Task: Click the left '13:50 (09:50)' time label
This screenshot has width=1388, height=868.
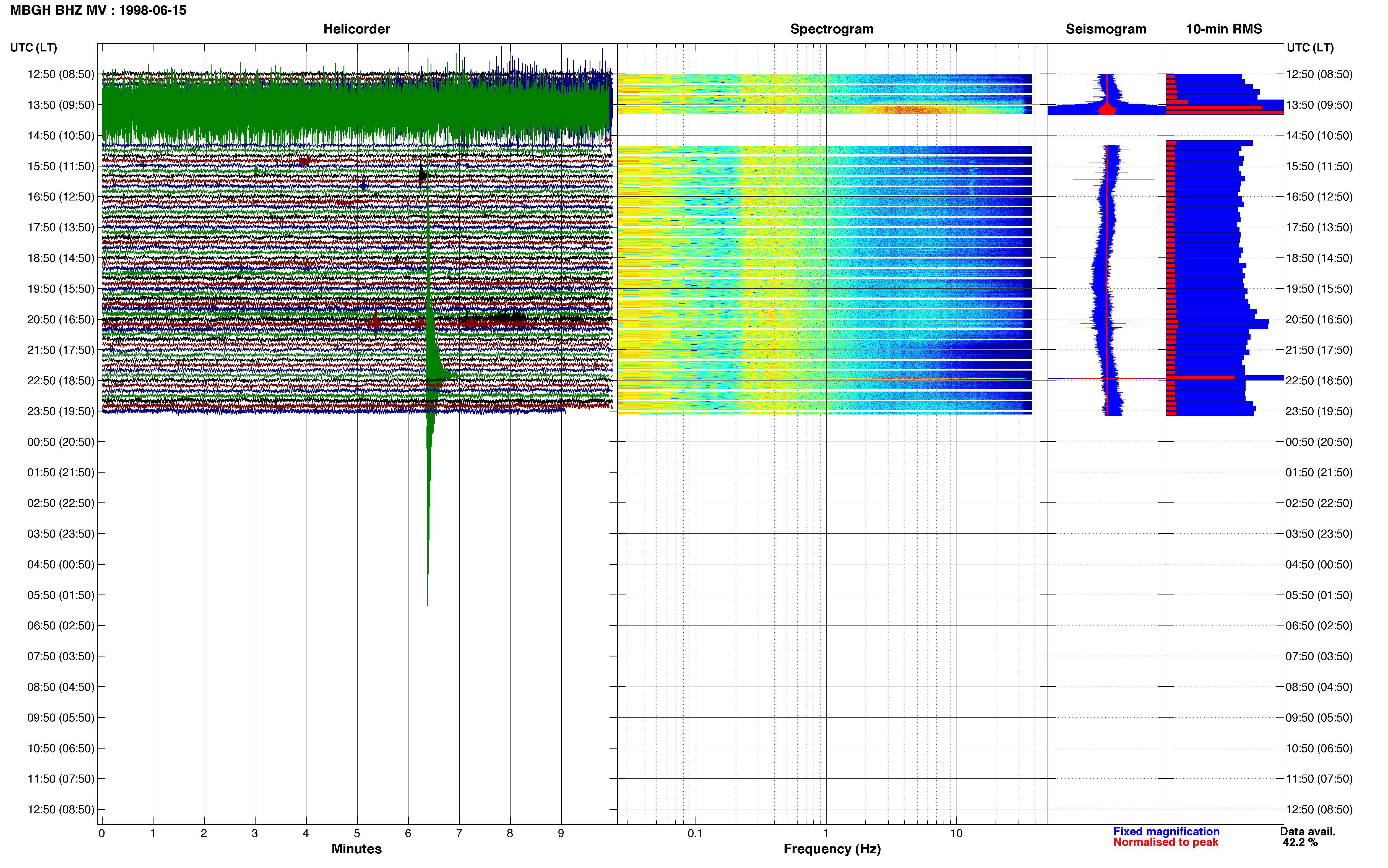Action: tap(61, 105)
